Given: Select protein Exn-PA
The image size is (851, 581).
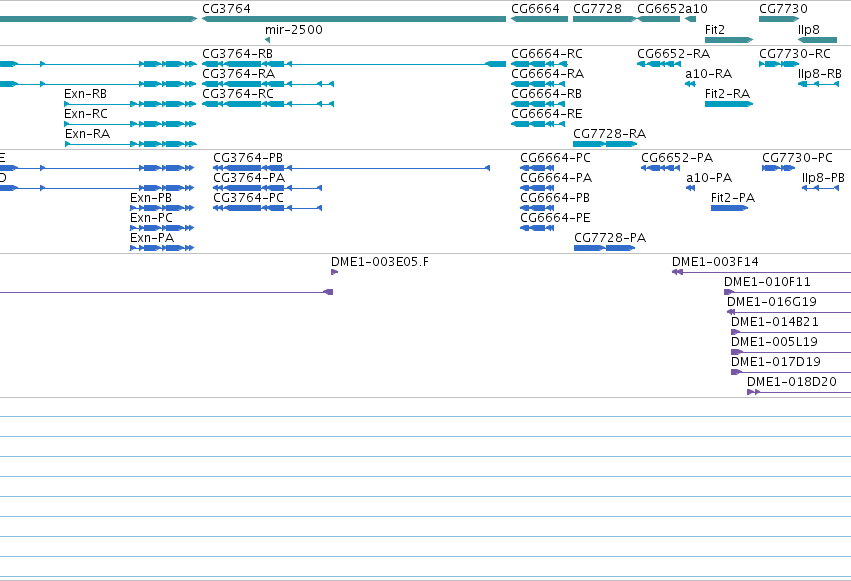Looking at the screenshot, I should click(x=162, y=248).
